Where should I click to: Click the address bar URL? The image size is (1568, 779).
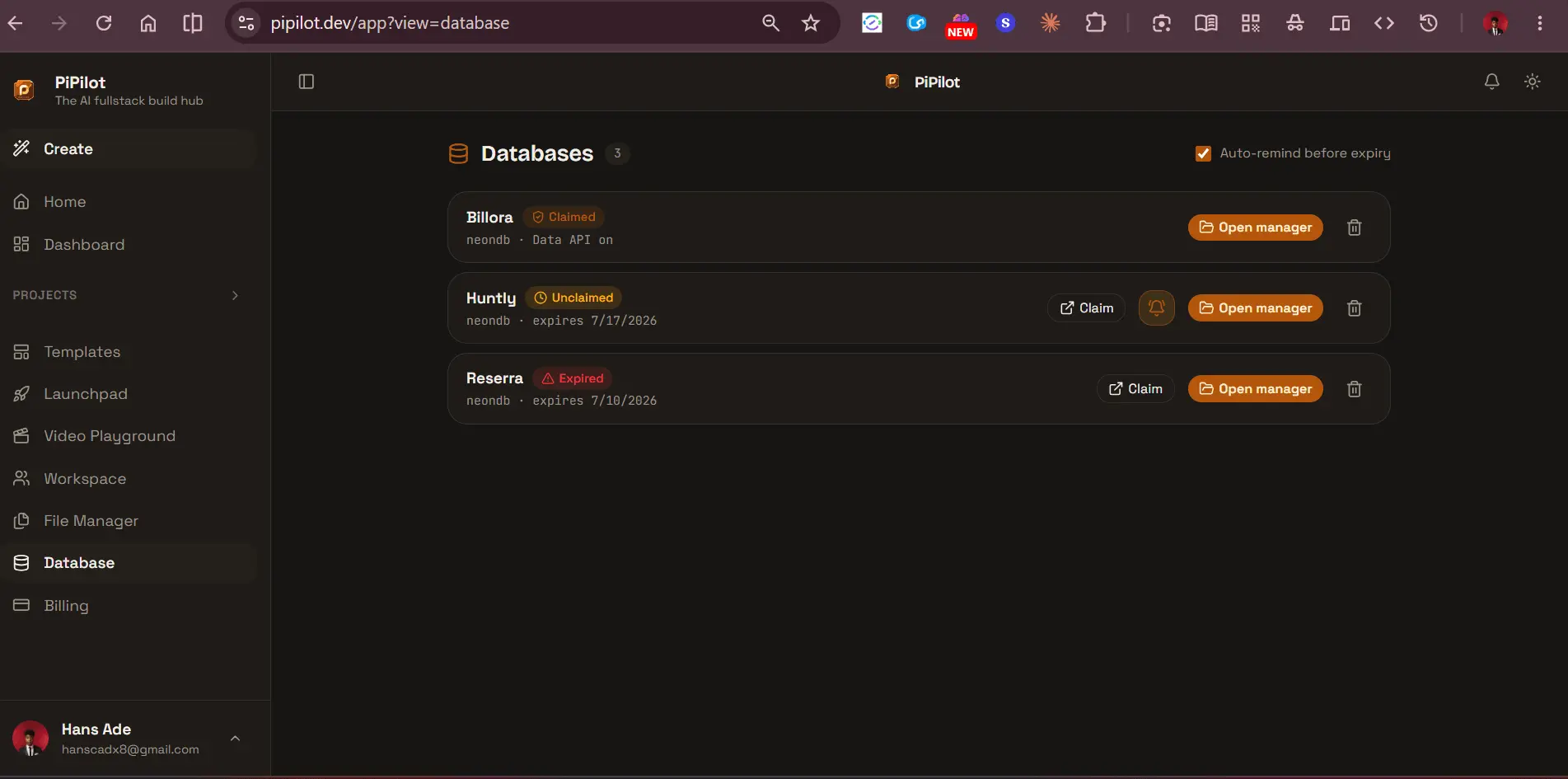[x=390, y=23]
